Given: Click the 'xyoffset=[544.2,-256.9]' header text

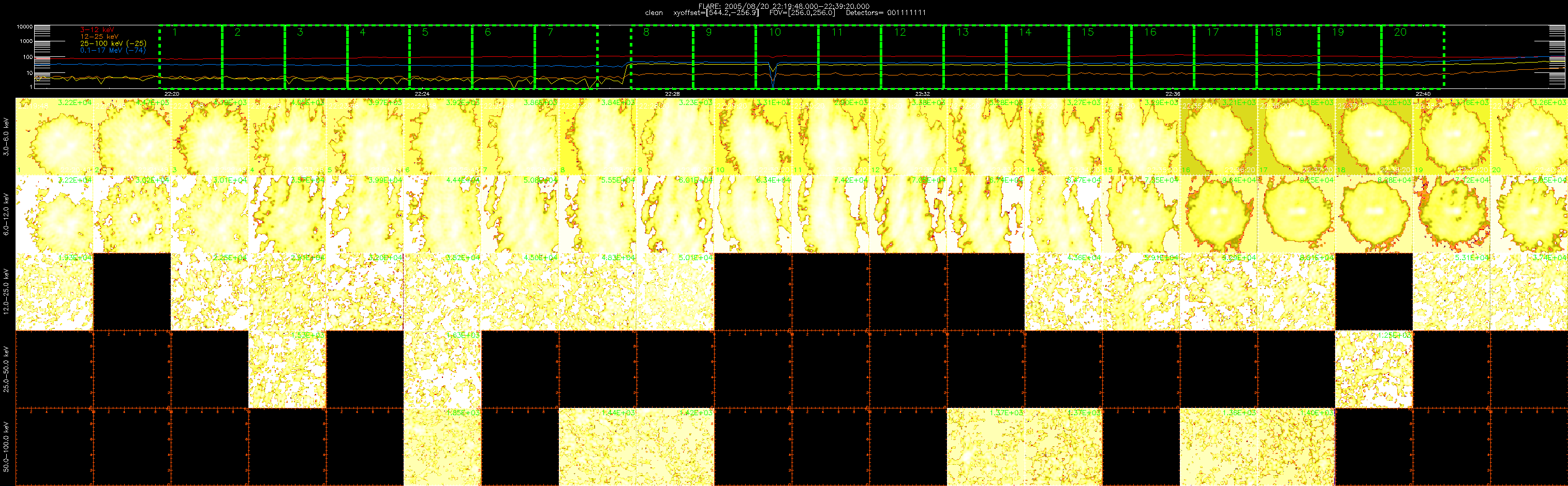Looking at the screenshot, I should click(x=716, y=13).
